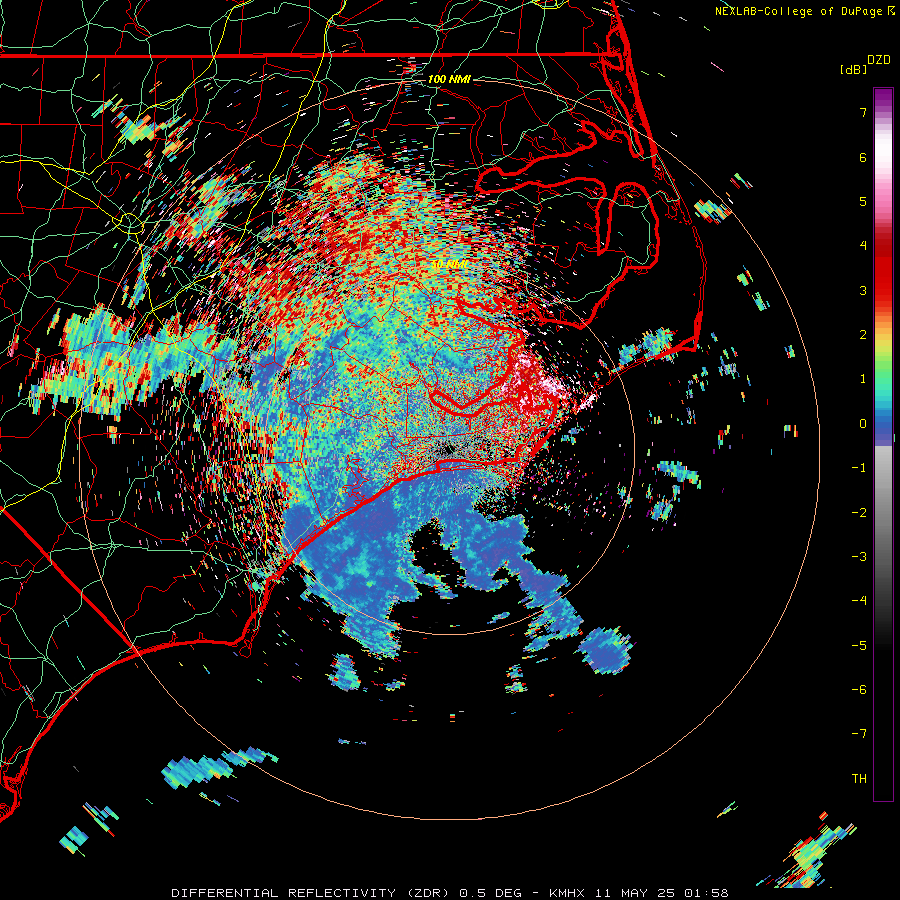Click the 1 value on color scale
Screen dimensions: 900x900
click(x=863, y=379)
